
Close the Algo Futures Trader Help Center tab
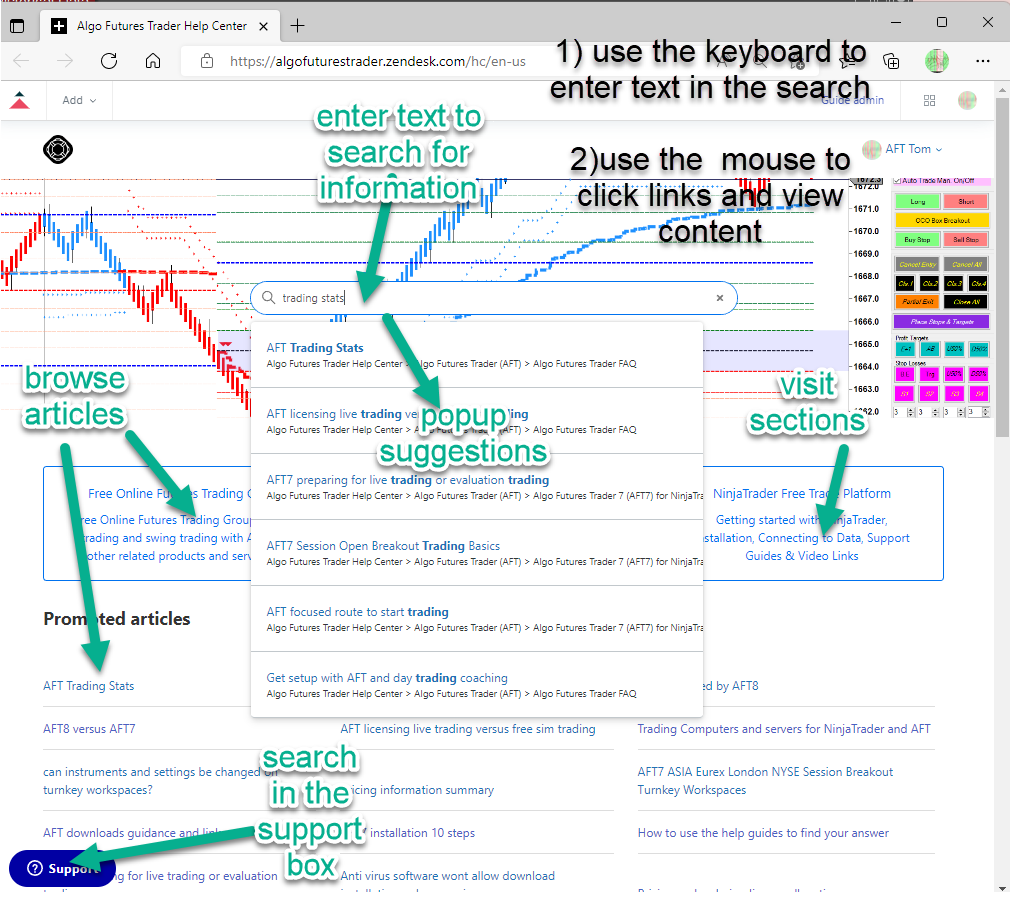point(263,26)
